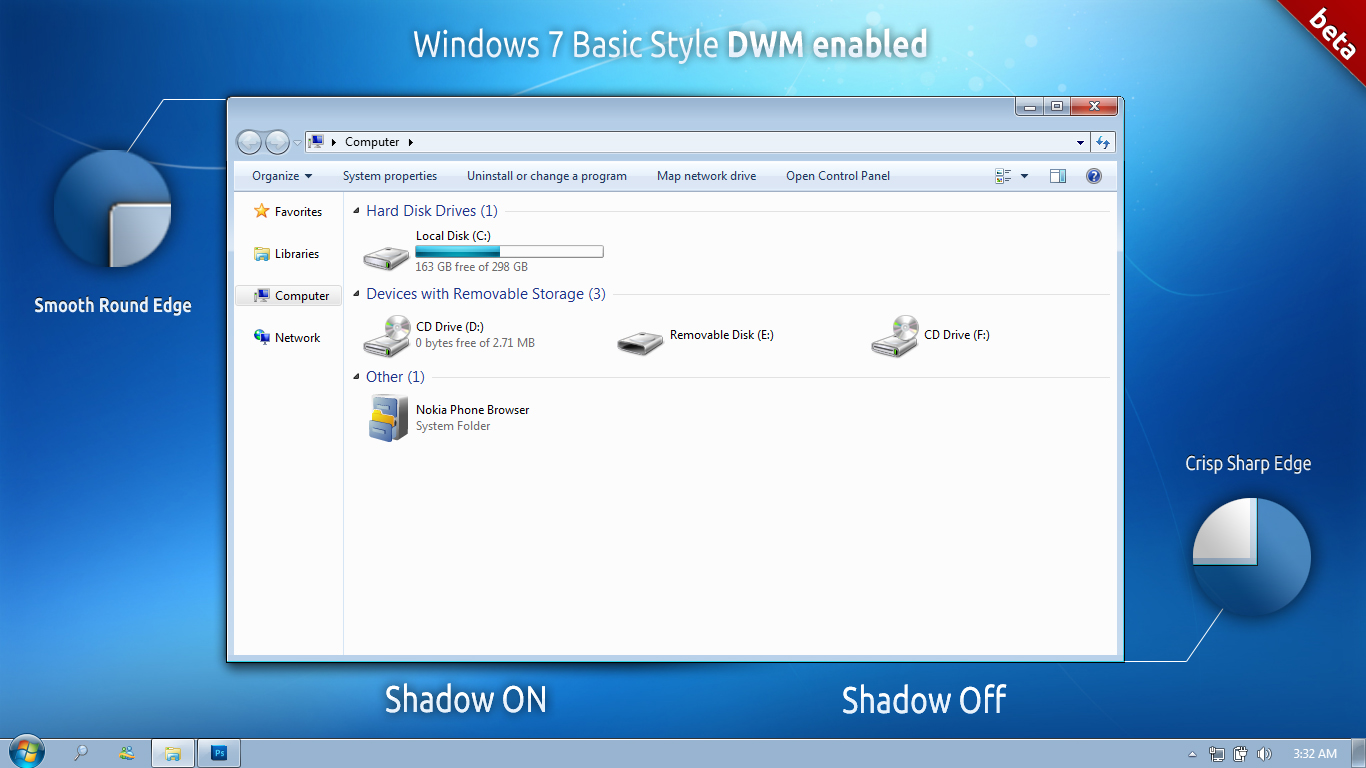
Task: Click the Local Disk (C:) drive icon
Action: pyautogui.click(x=386, y=256)
